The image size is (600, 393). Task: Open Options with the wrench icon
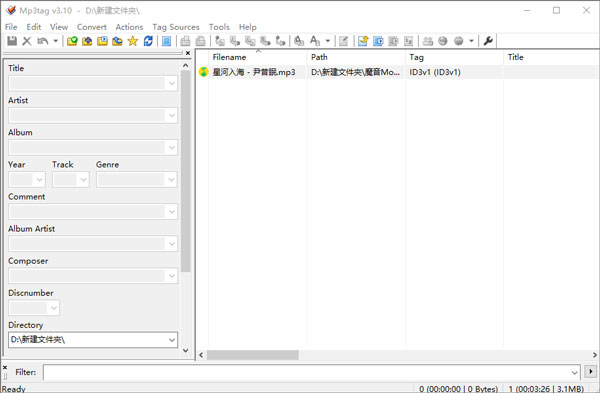488,41
